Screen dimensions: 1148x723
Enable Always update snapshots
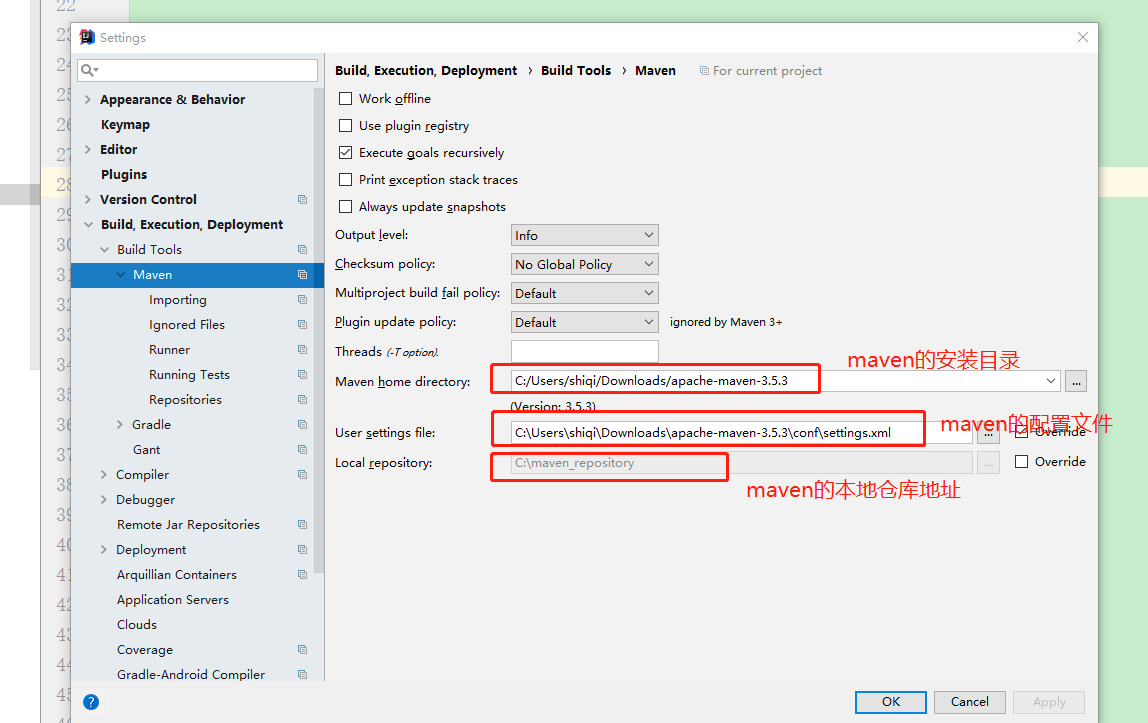pyautogui.click(x=346, y=207)
